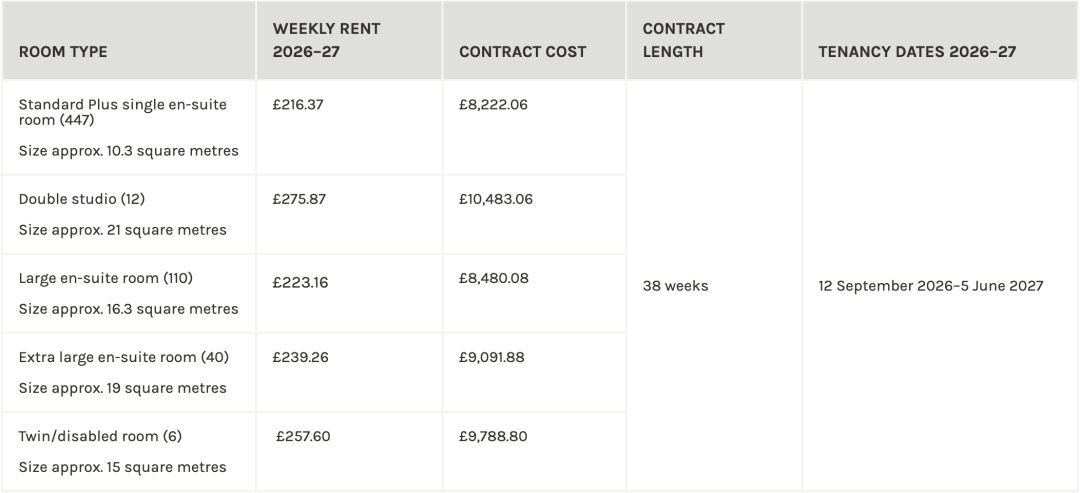
Task: Click the Large en-suite room (110) label
Action: pos(105,278)
